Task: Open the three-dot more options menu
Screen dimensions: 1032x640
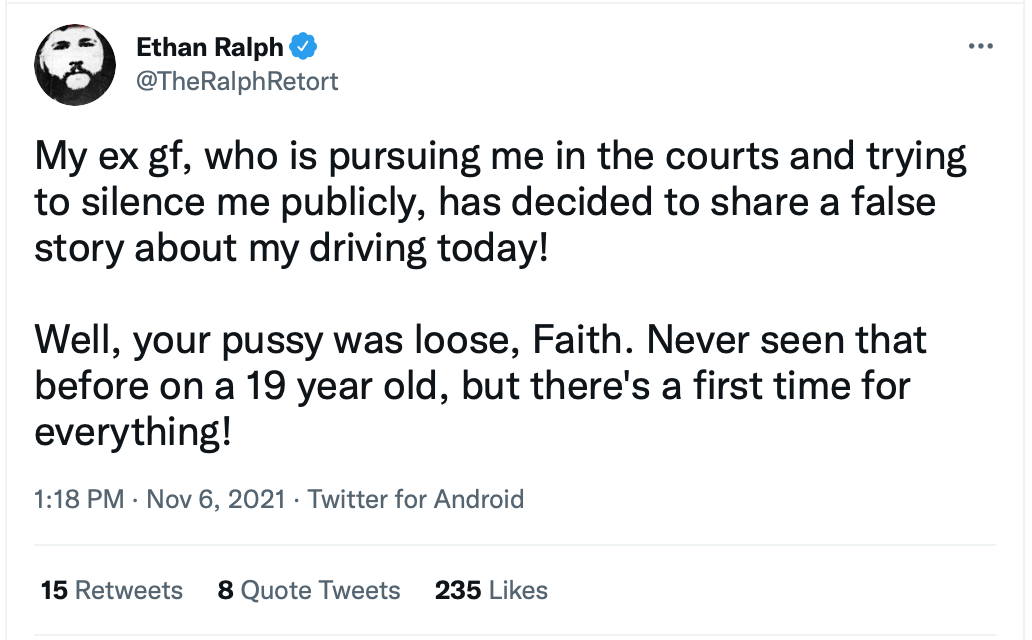Action: click(x=981, y=46)
